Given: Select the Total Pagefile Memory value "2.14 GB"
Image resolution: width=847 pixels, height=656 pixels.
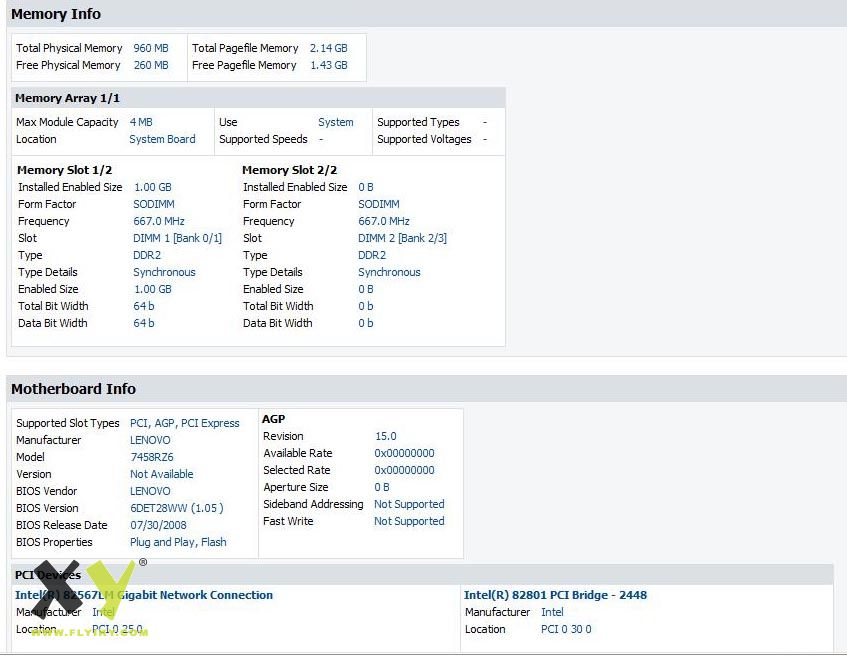Looking at the screenshot, I should (x=328, y=48).
